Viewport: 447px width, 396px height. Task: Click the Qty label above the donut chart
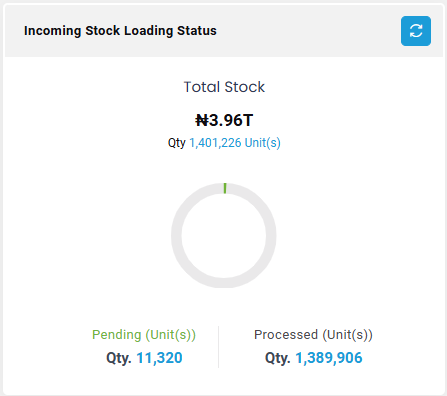pyautogui.click(x=177, y=143)
